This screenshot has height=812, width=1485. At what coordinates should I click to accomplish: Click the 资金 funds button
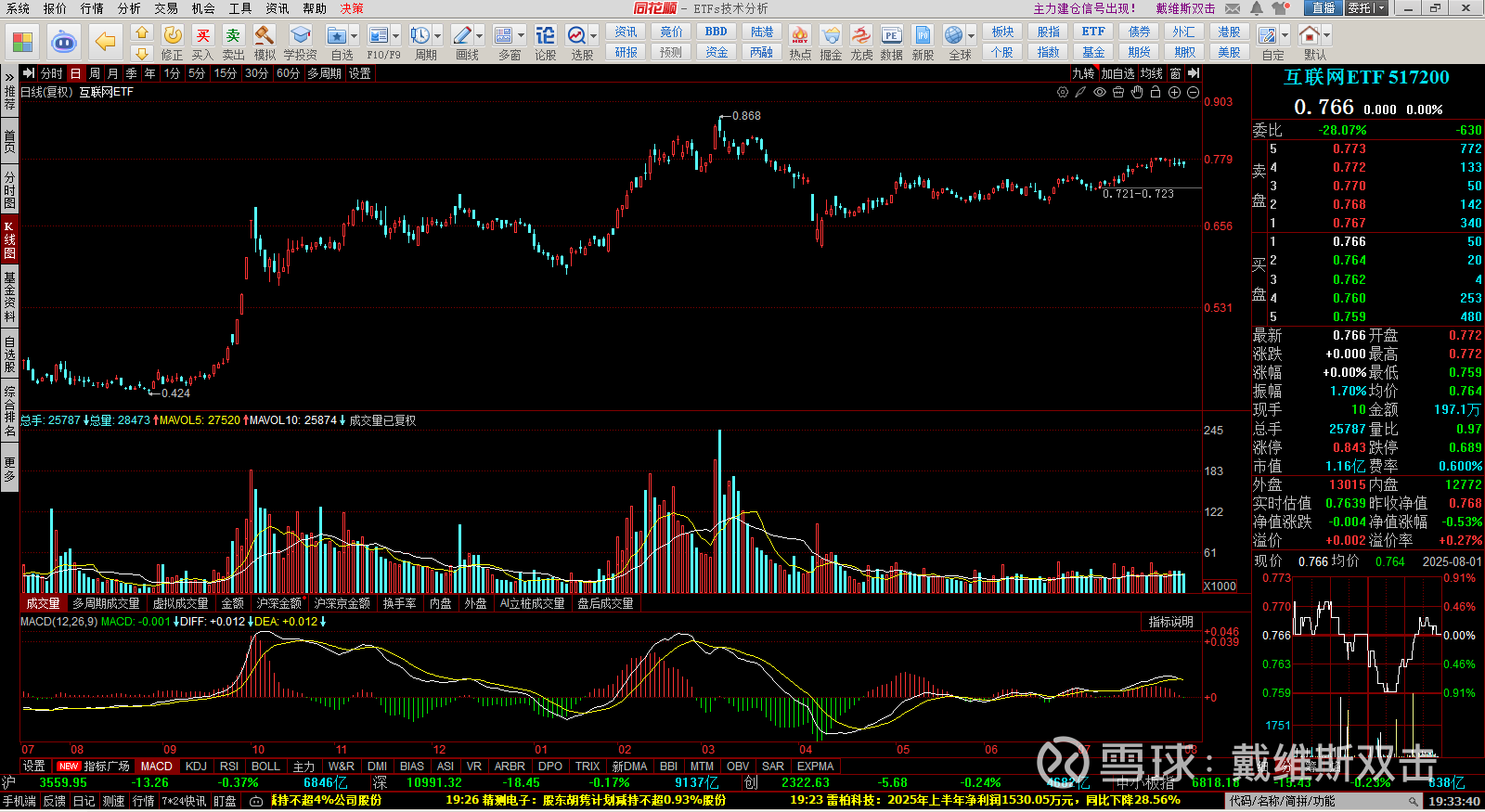tap(717, 53)
